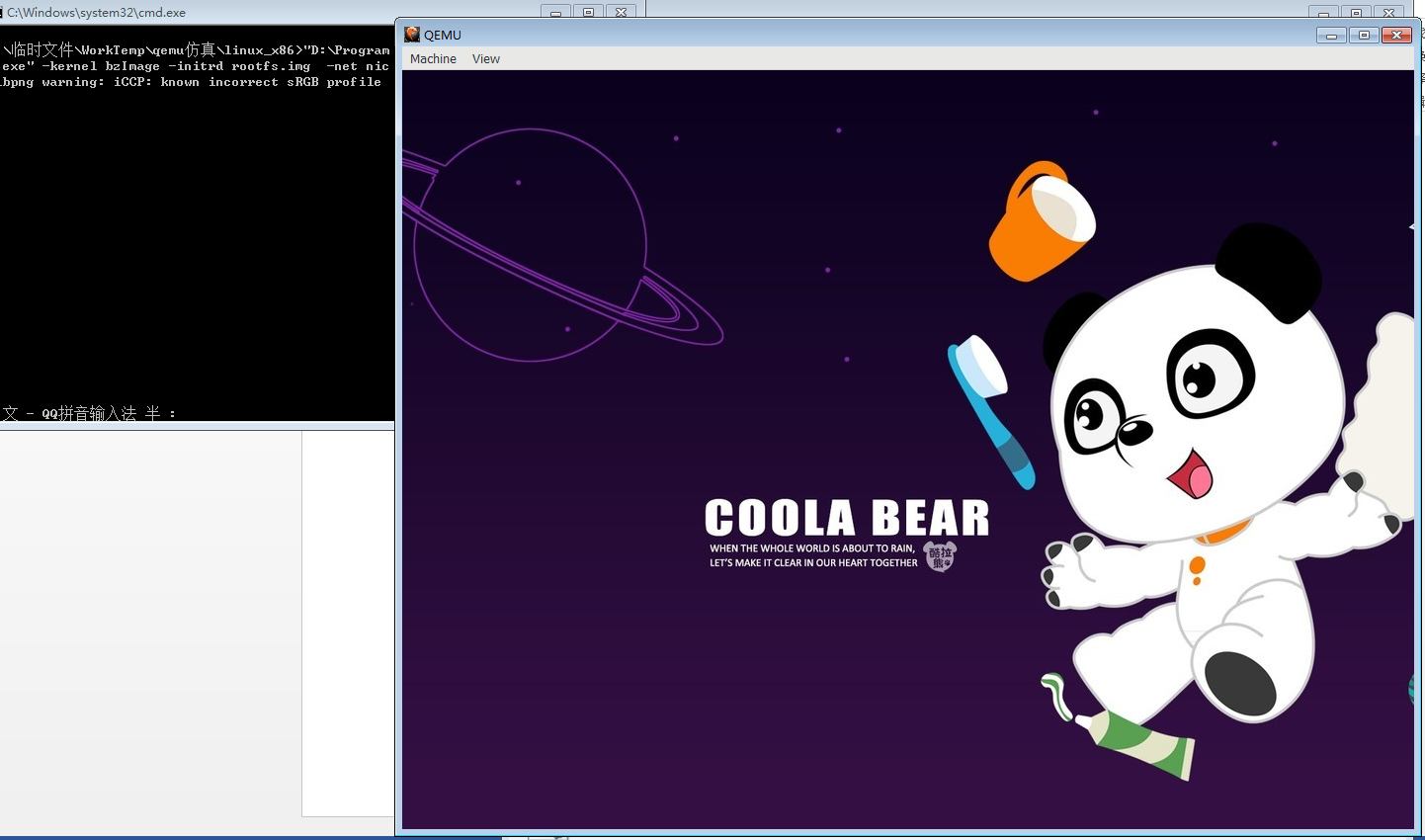Toggle 半 half-width character mode indicator

pos(150,413)
